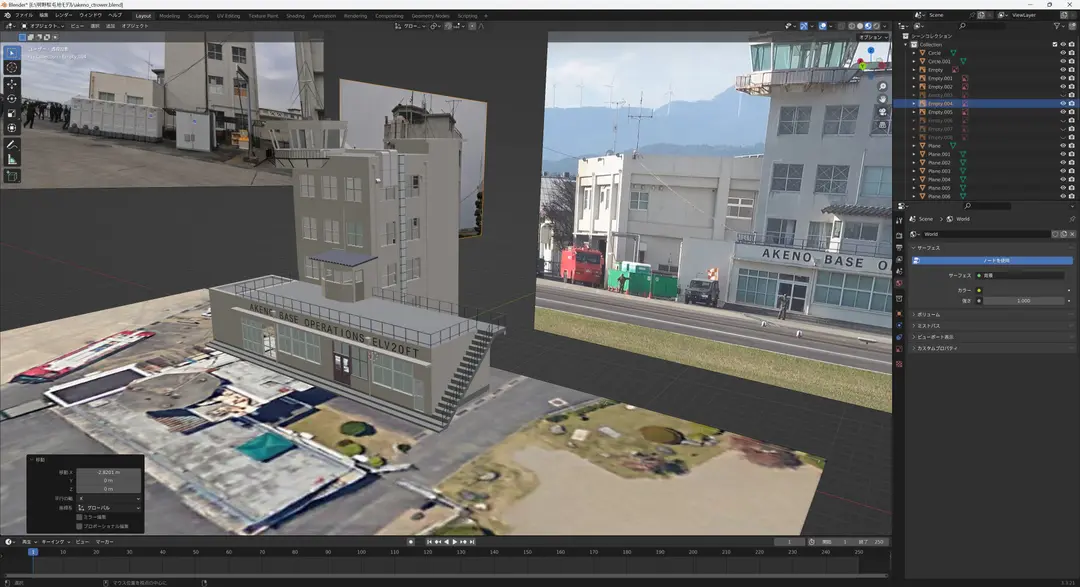The width and height of the screenshot is (1080, 587).
Task: Toggle the mirror edit checkbox in operator panel
Action: (79, 517)
